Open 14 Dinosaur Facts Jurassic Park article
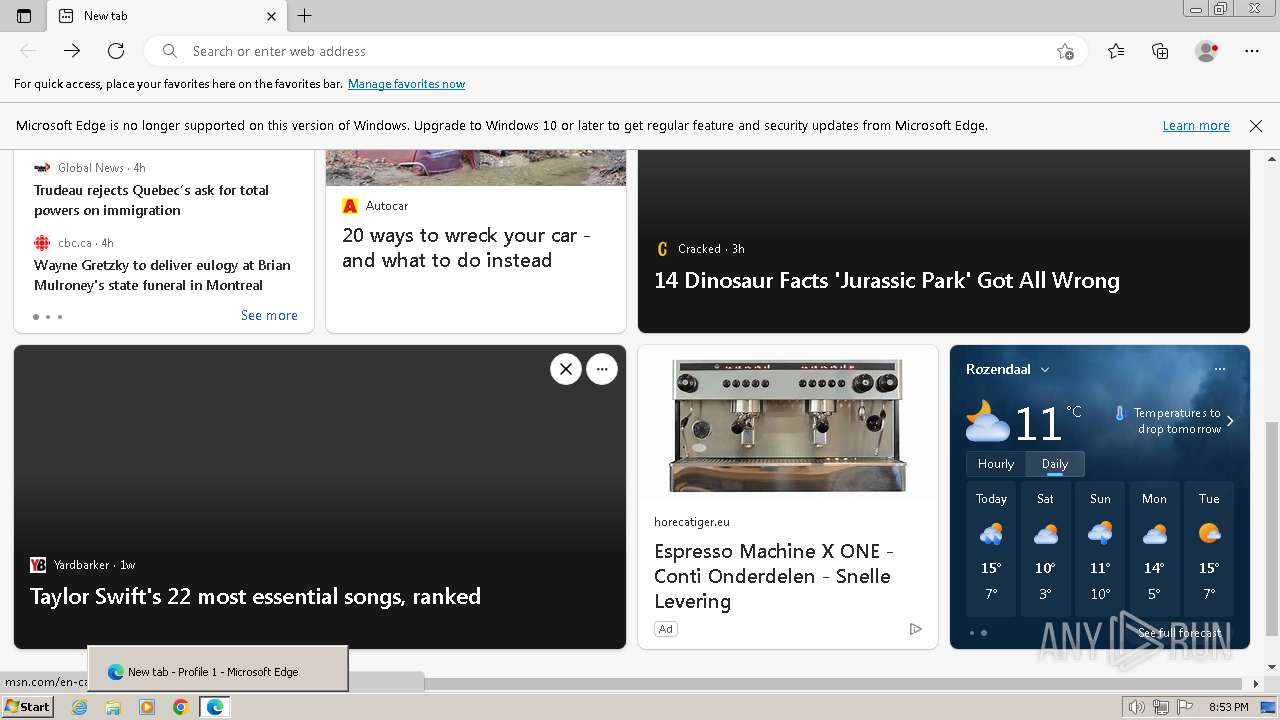 click(x=886, y=281)
